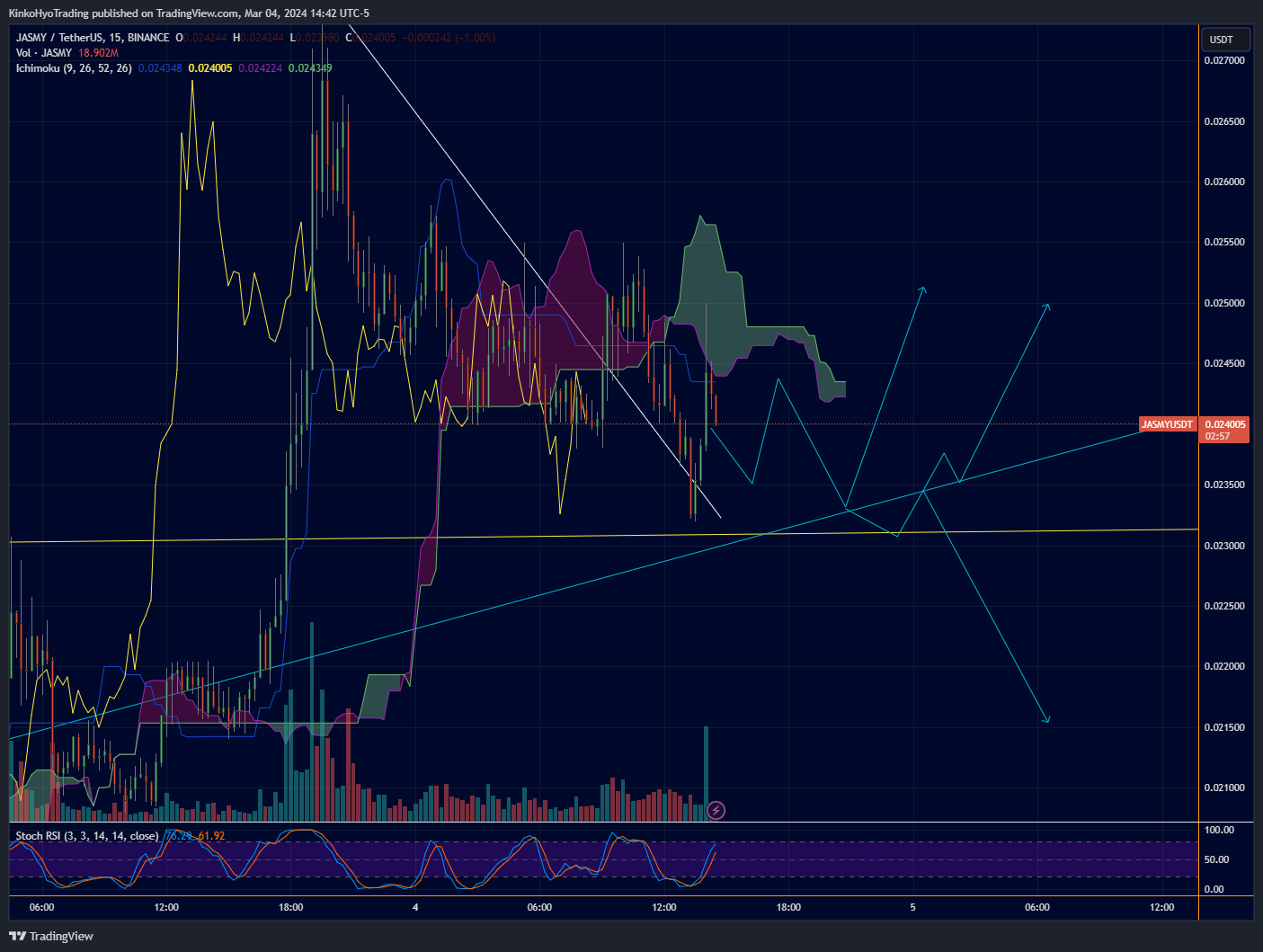The height and width of the screenshot is (952, 1263).
Task: Click price axis label 0.023500
Action: point(1224,485)
